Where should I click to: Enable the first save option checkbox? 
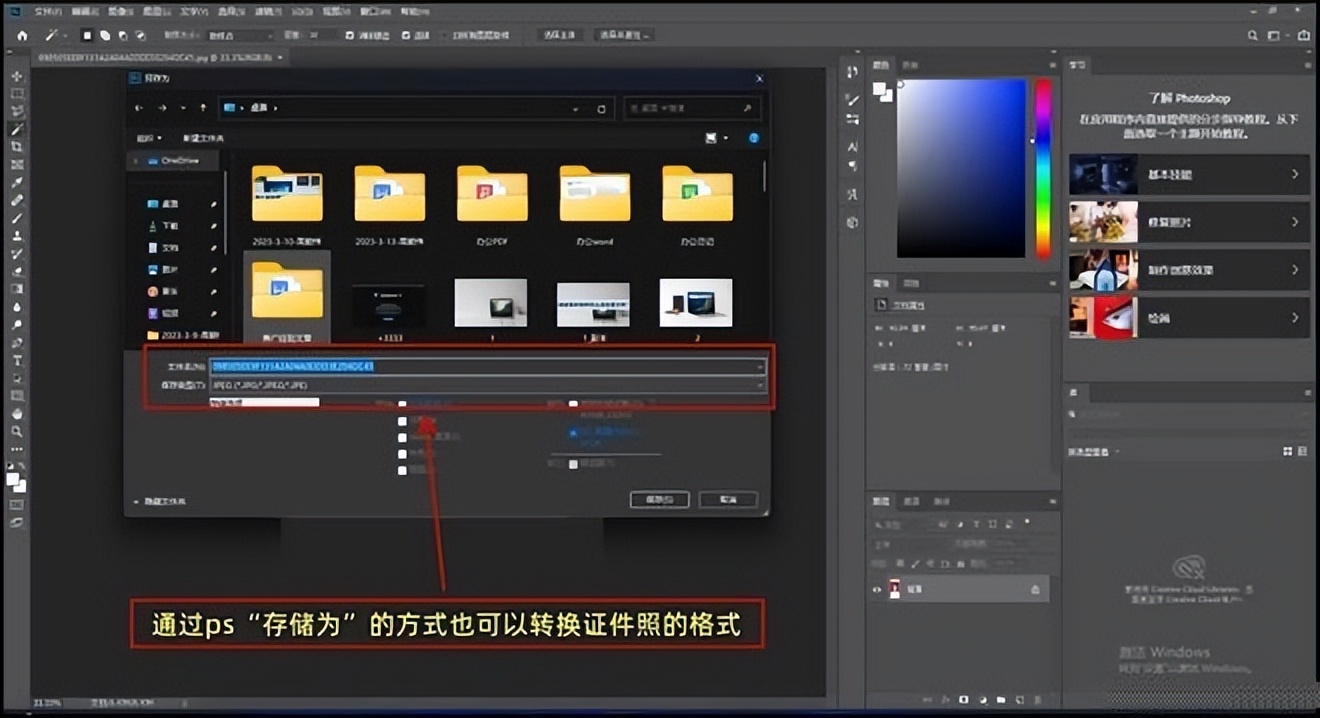[x=403, y=402]
